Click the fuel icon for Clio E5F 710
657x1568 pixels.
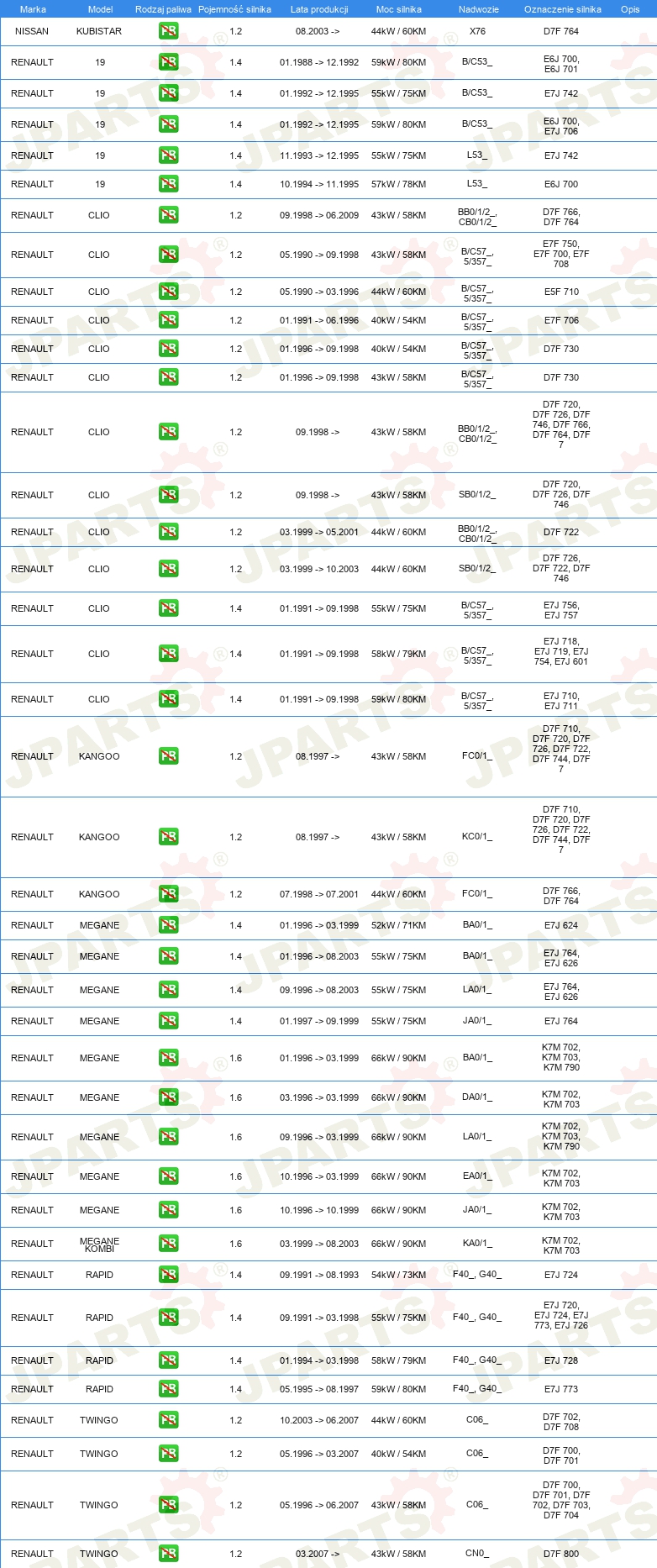coord(168,292)
